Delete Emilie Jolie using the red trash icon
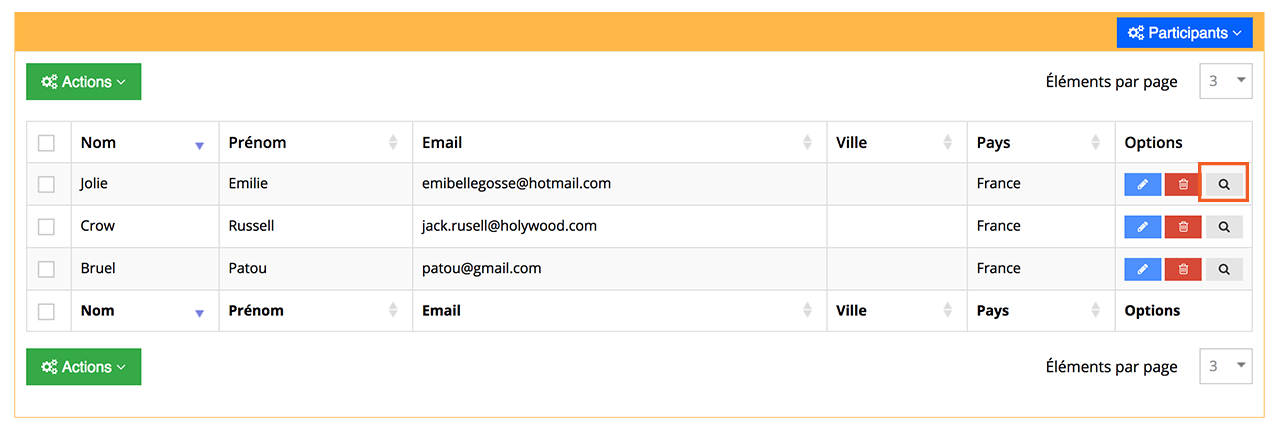 pyautogui.click(x=1183, y=184)
